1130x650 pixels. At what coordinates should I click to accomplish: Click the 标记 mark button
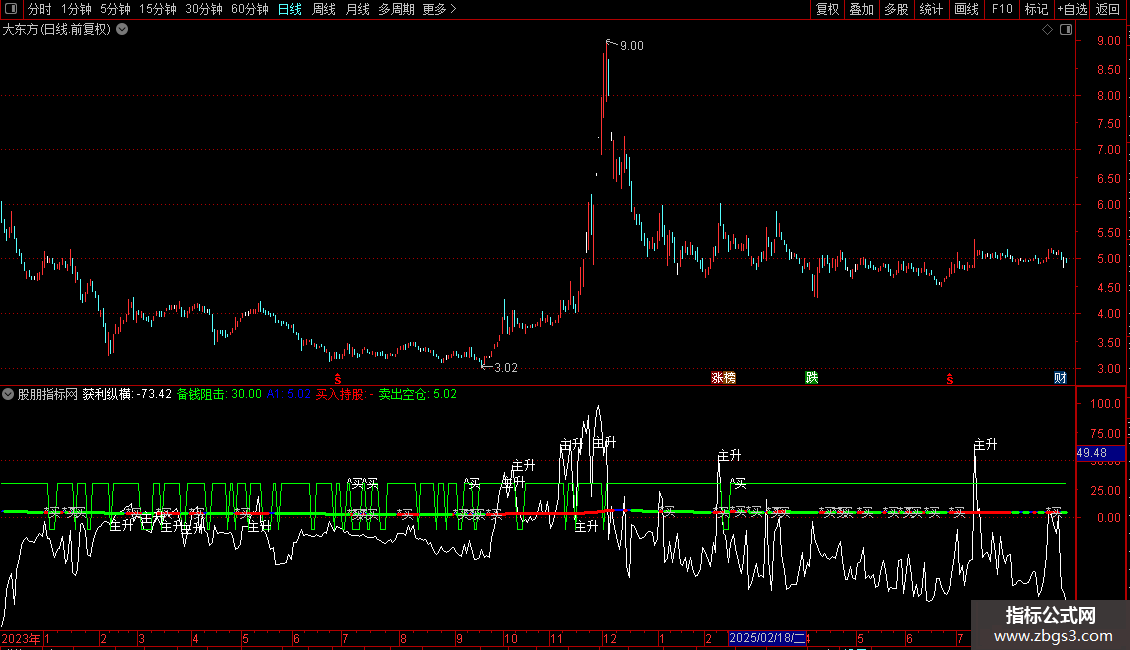(x=1036, y=9)
